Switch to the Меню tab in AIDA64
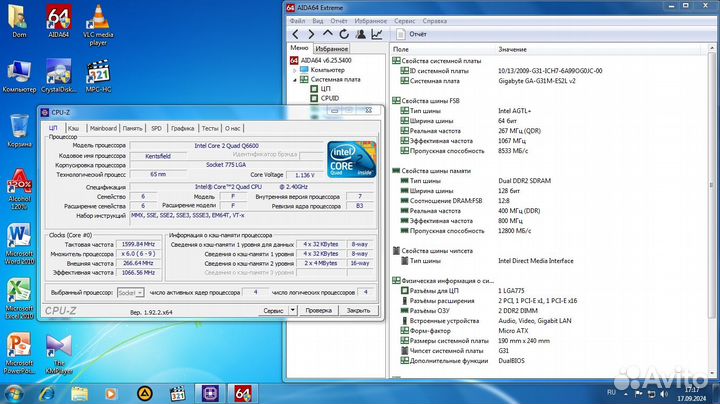 [299, 48]
